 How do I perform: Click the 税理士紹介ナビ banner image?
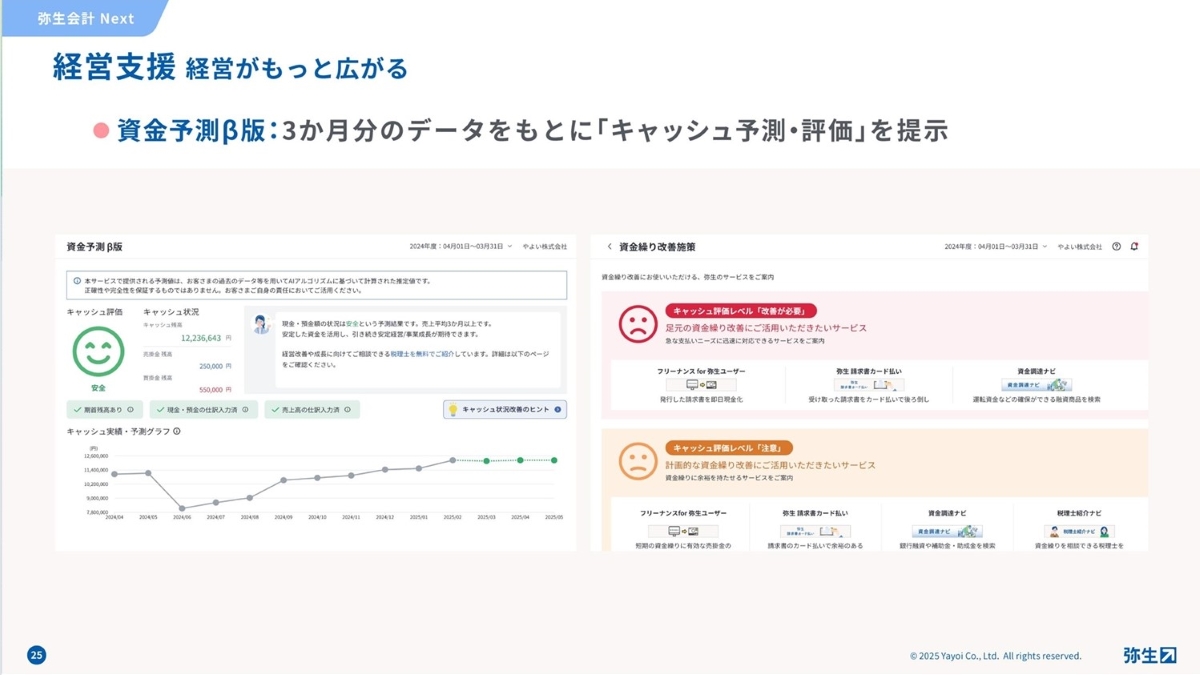(x=1079, y=531)
